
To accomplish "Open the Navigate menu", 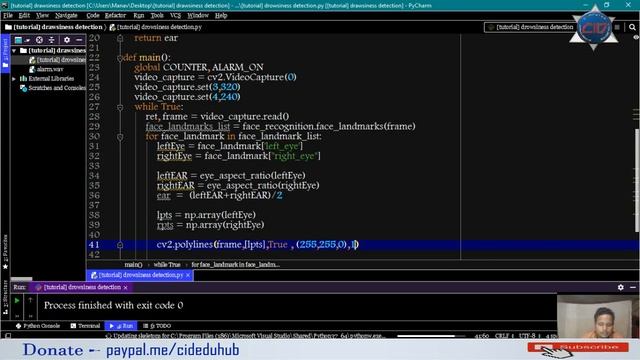I will coord(66,16).
